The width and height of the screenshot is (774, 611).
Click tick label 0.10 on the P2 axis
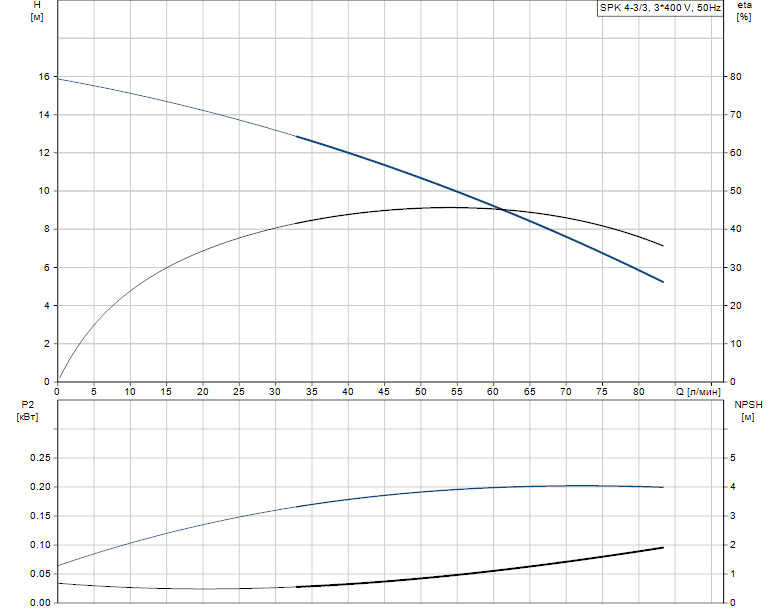point(39,545)
